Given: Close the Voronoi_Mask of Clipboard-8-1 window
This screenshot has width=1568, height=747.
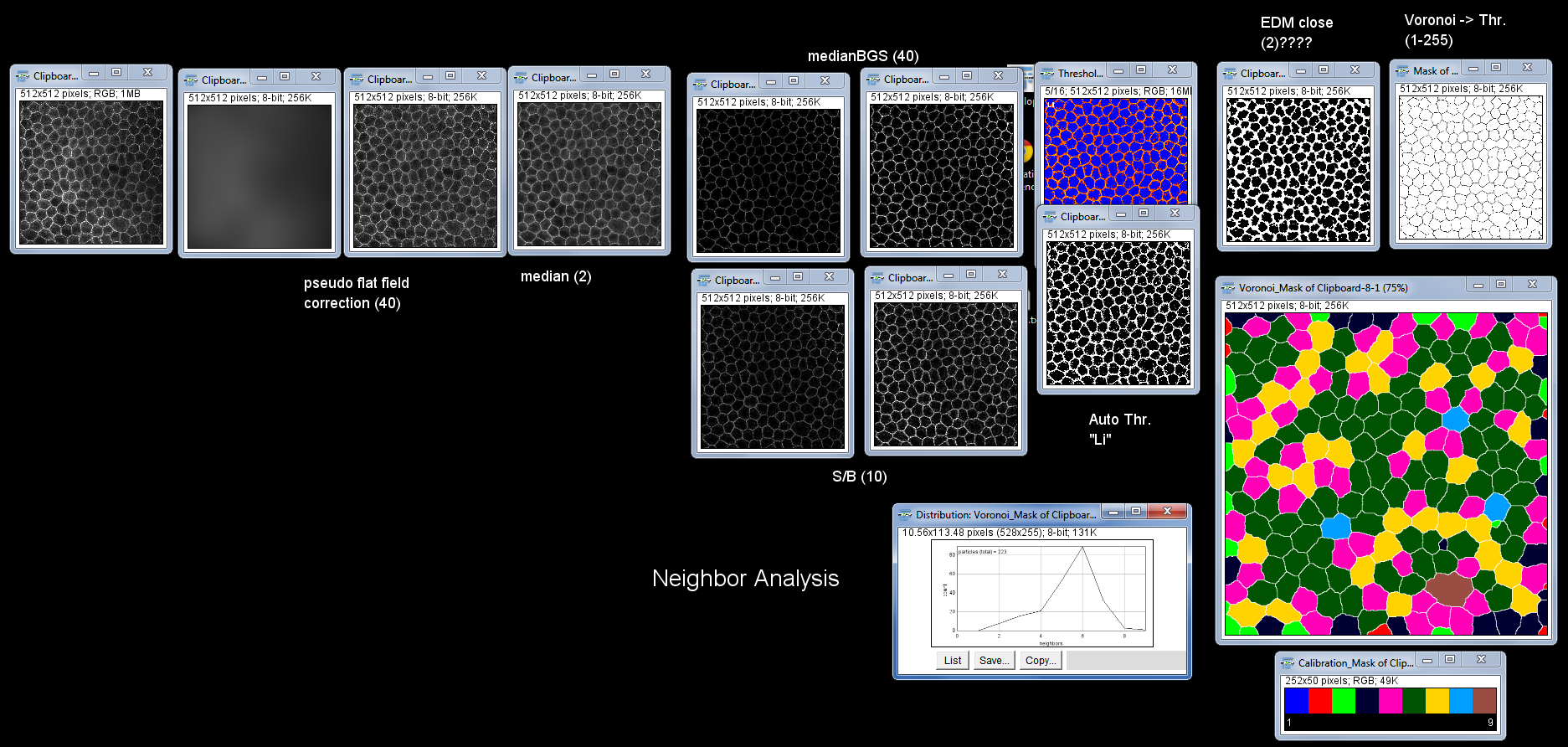Looking at the screenshot, I should click(1532, 285).
